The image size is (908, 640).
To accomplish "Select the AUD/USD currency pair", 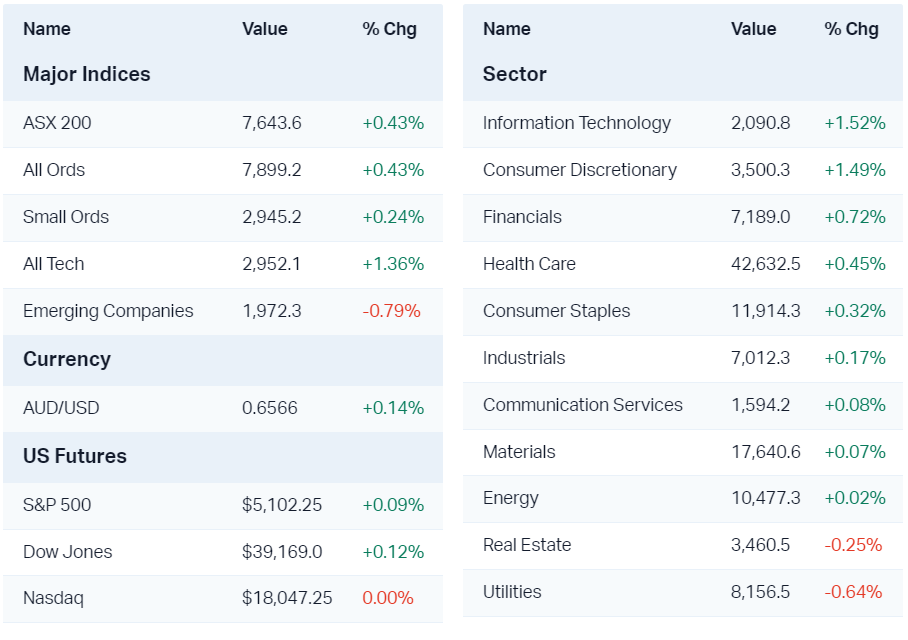I will [x=61, y=408].
